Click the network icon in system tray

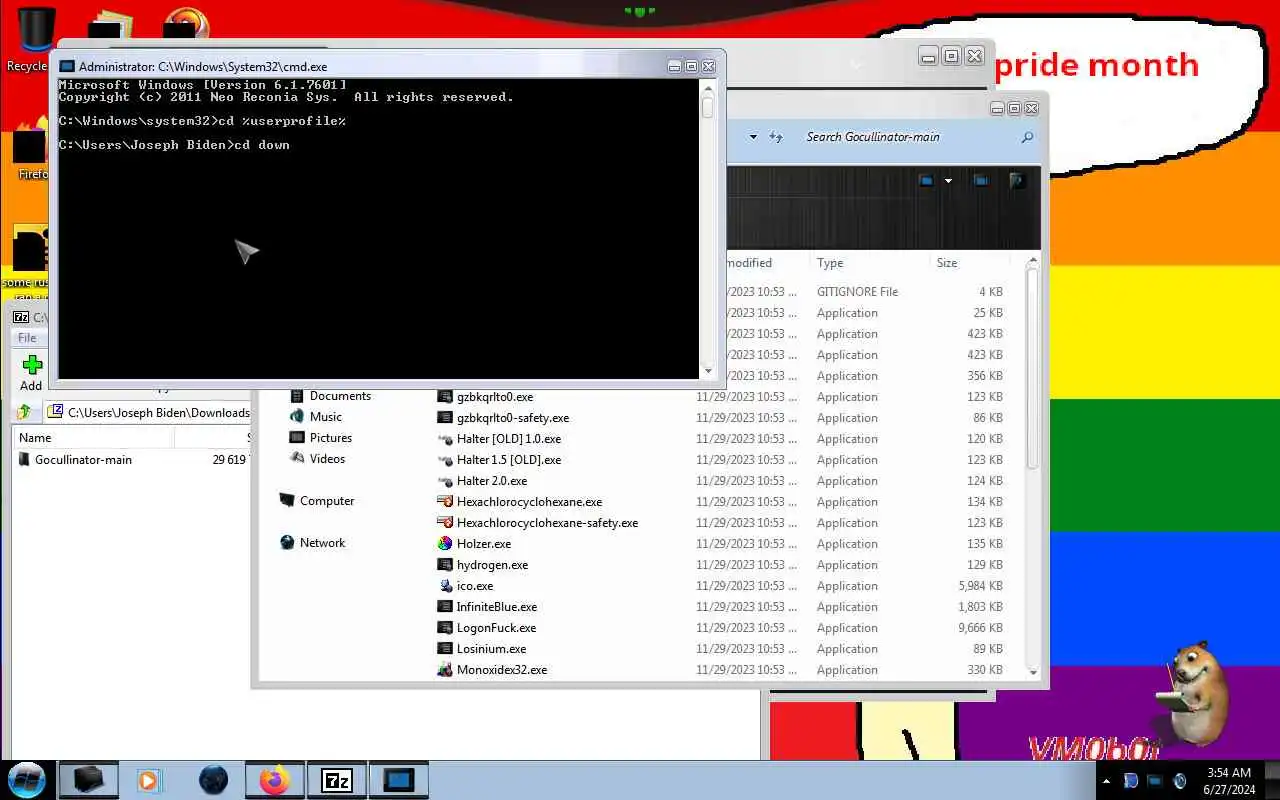click(x=1155, y=781)
